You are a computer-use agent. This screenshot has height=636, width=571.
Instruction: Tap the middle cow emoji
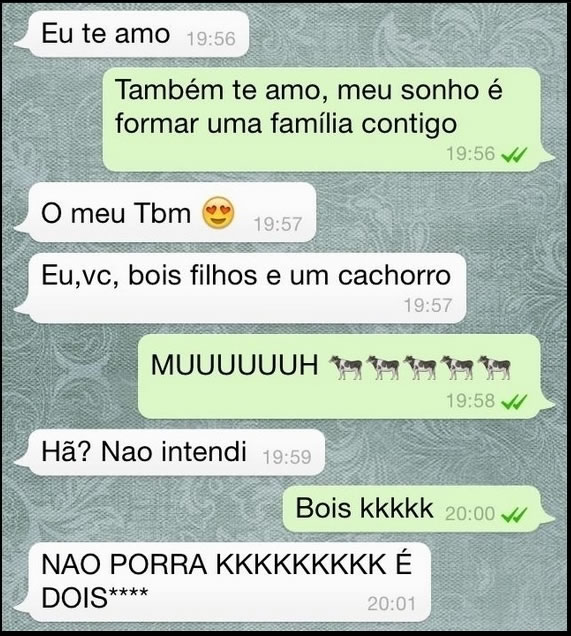tap(420, 367)
